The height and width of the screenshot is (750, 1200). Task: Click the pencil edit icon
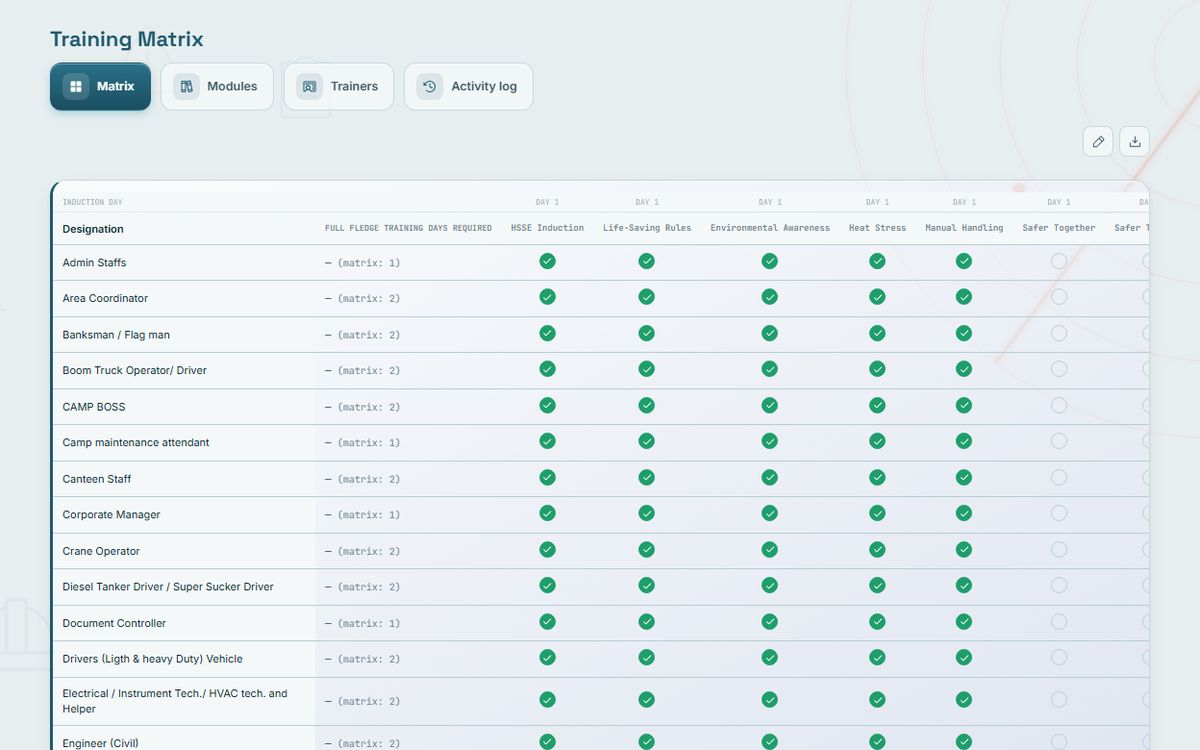(1098, 141)
